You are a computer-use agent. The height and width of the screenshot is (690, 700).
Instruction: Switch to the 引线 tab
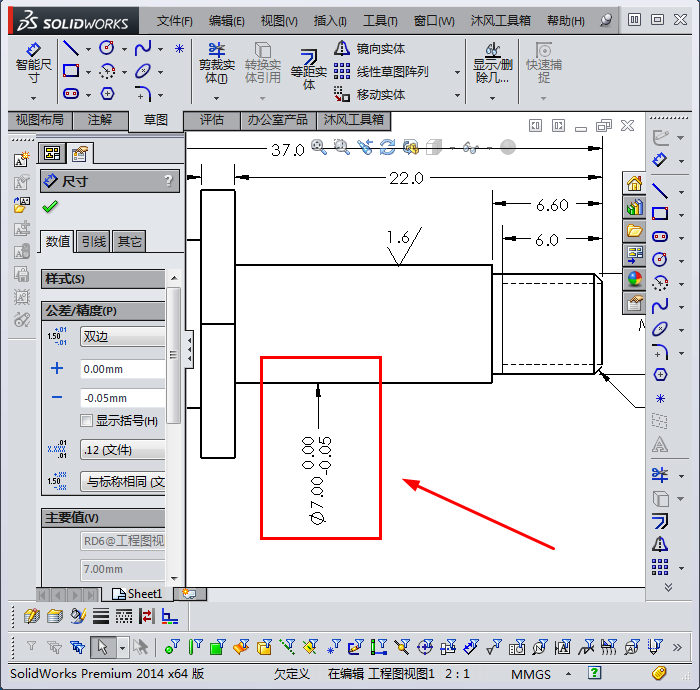click(x=94, y=241)
